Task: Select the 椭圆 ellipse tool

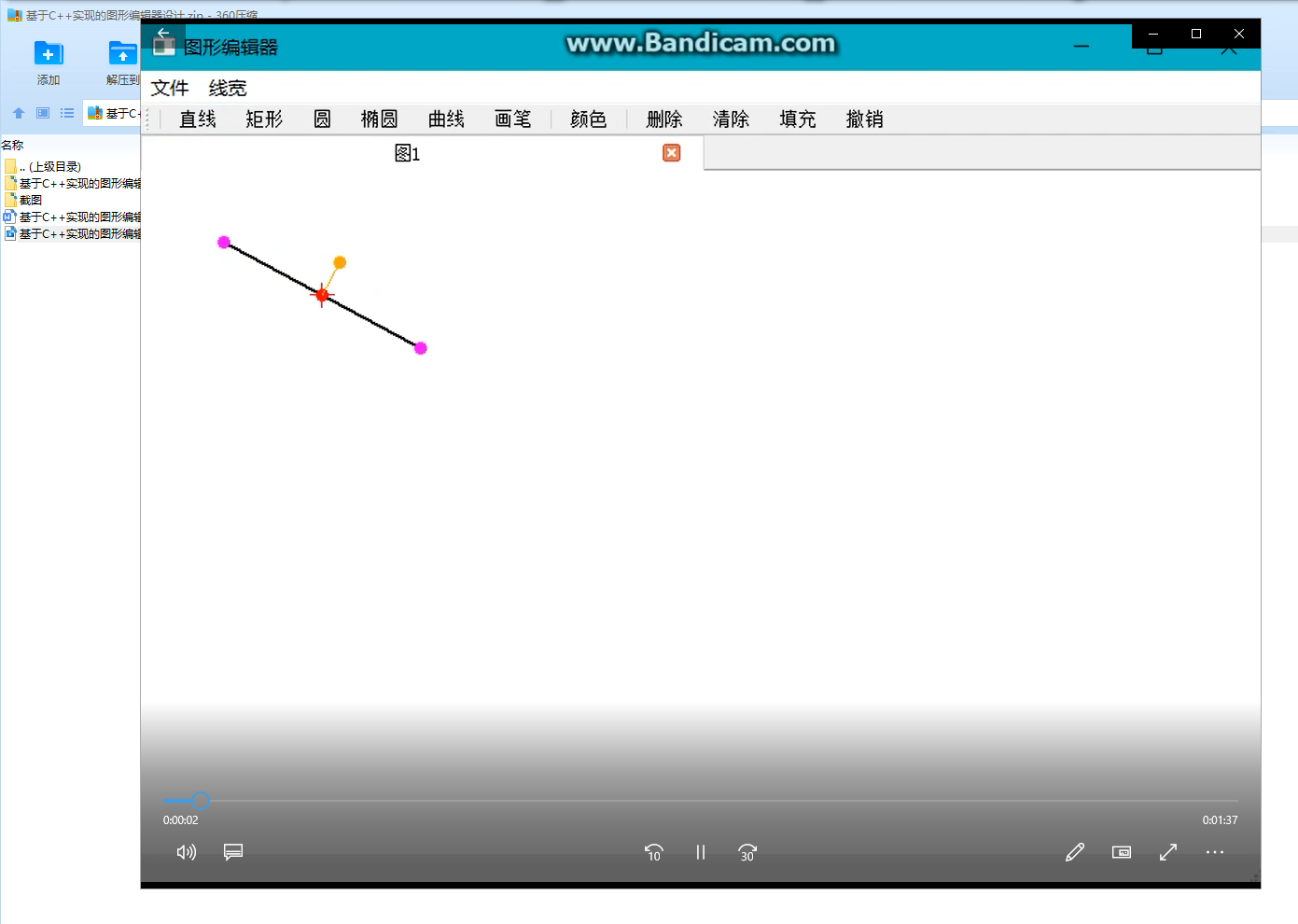Action: click(380, 119)
